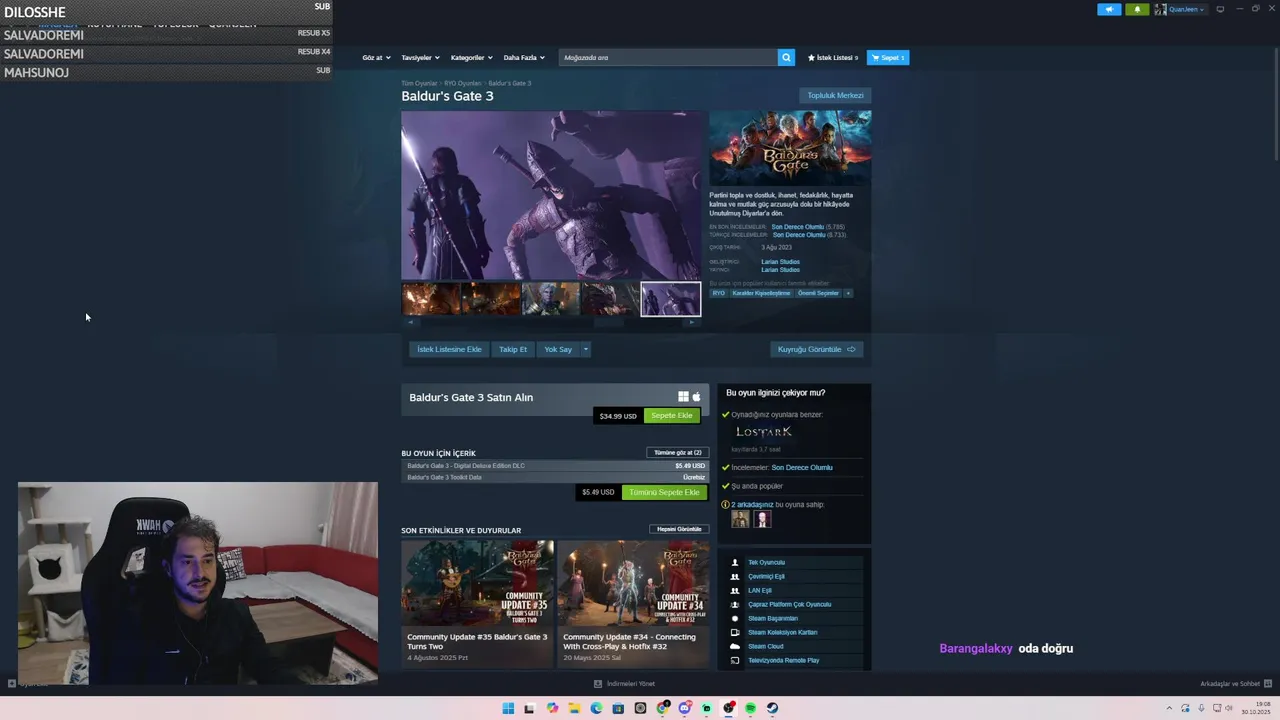The width and height of the screenshot is (1280, 720).
Task: Open the Sepet cart button
Action: pos(888,57)
